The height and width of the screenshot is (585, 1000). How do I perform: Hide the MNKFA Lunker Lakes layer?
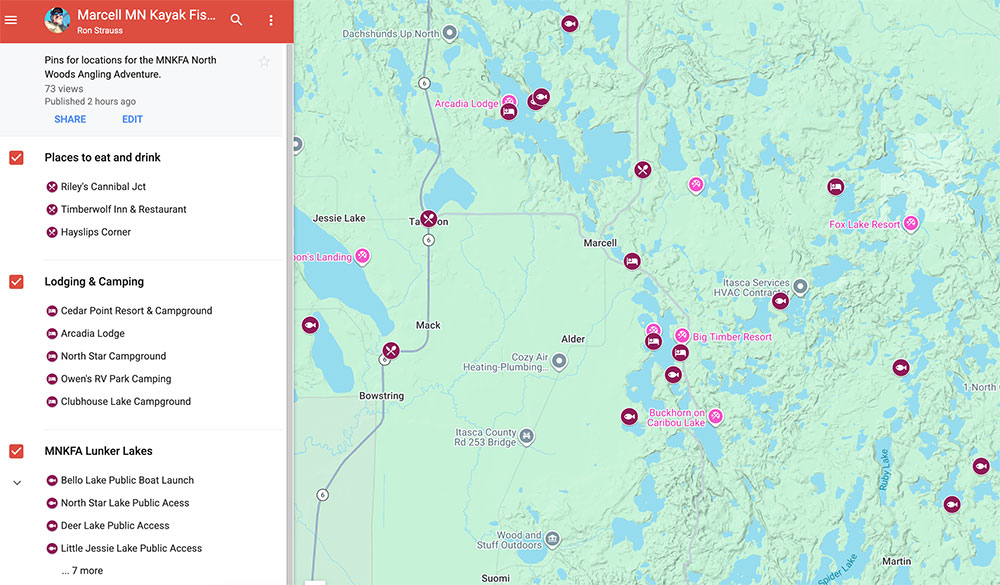(16, 451)
